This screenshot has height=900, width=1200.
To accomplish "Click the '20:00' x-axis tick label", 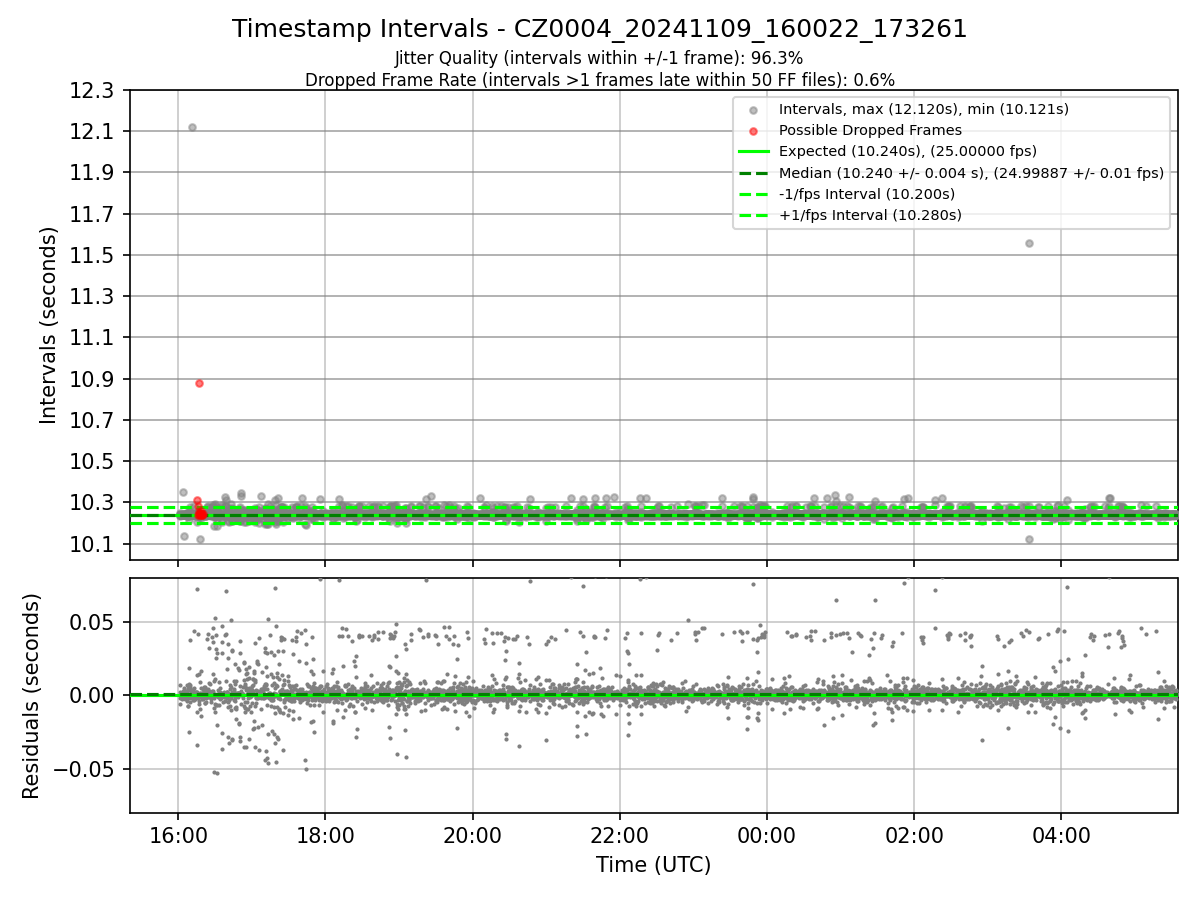I will point(473,834).
